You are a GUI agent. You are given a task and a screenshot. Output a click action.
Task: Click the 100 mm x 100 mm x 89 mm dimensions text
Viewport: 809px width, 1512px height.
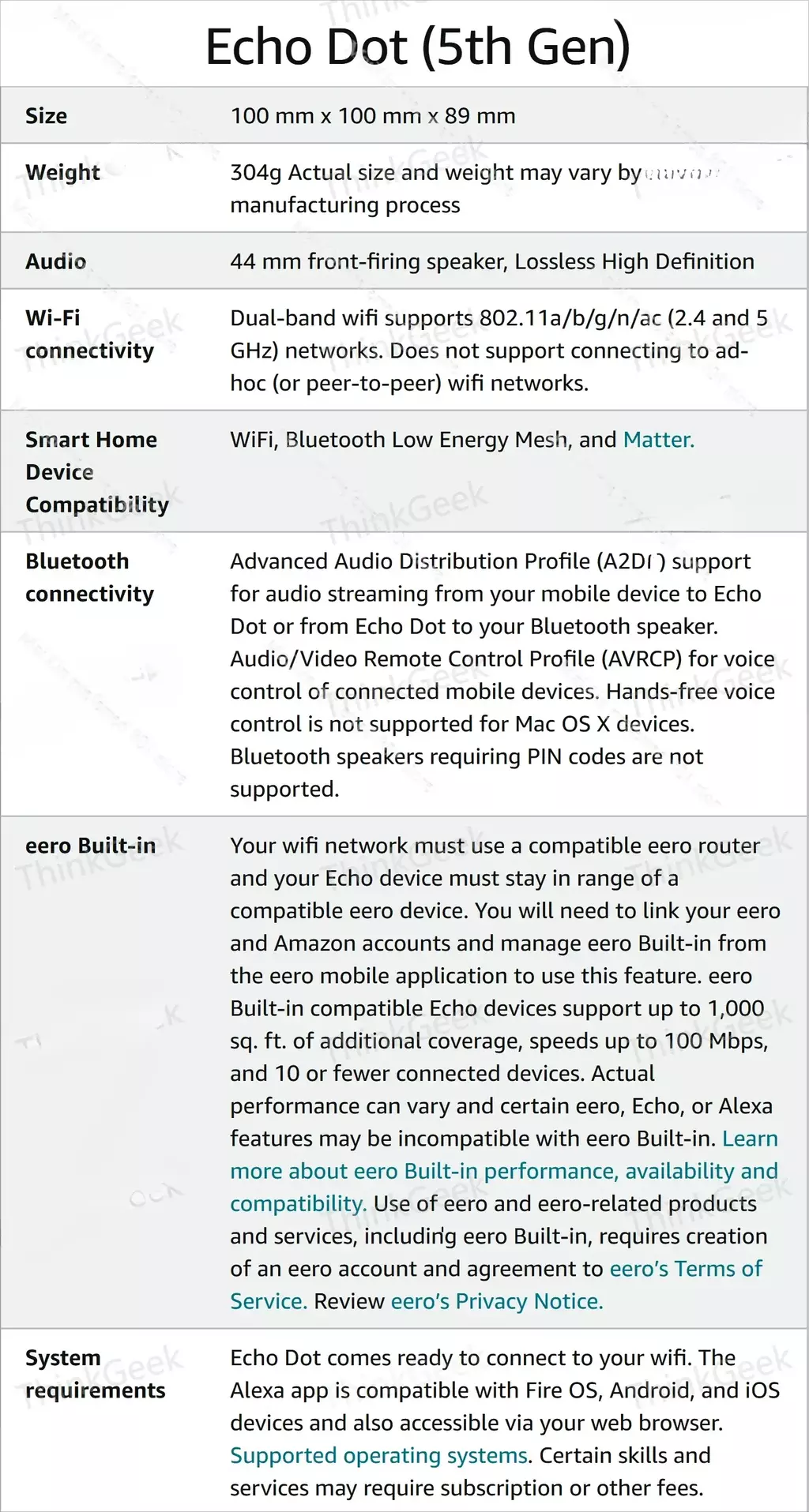(373, 116)
